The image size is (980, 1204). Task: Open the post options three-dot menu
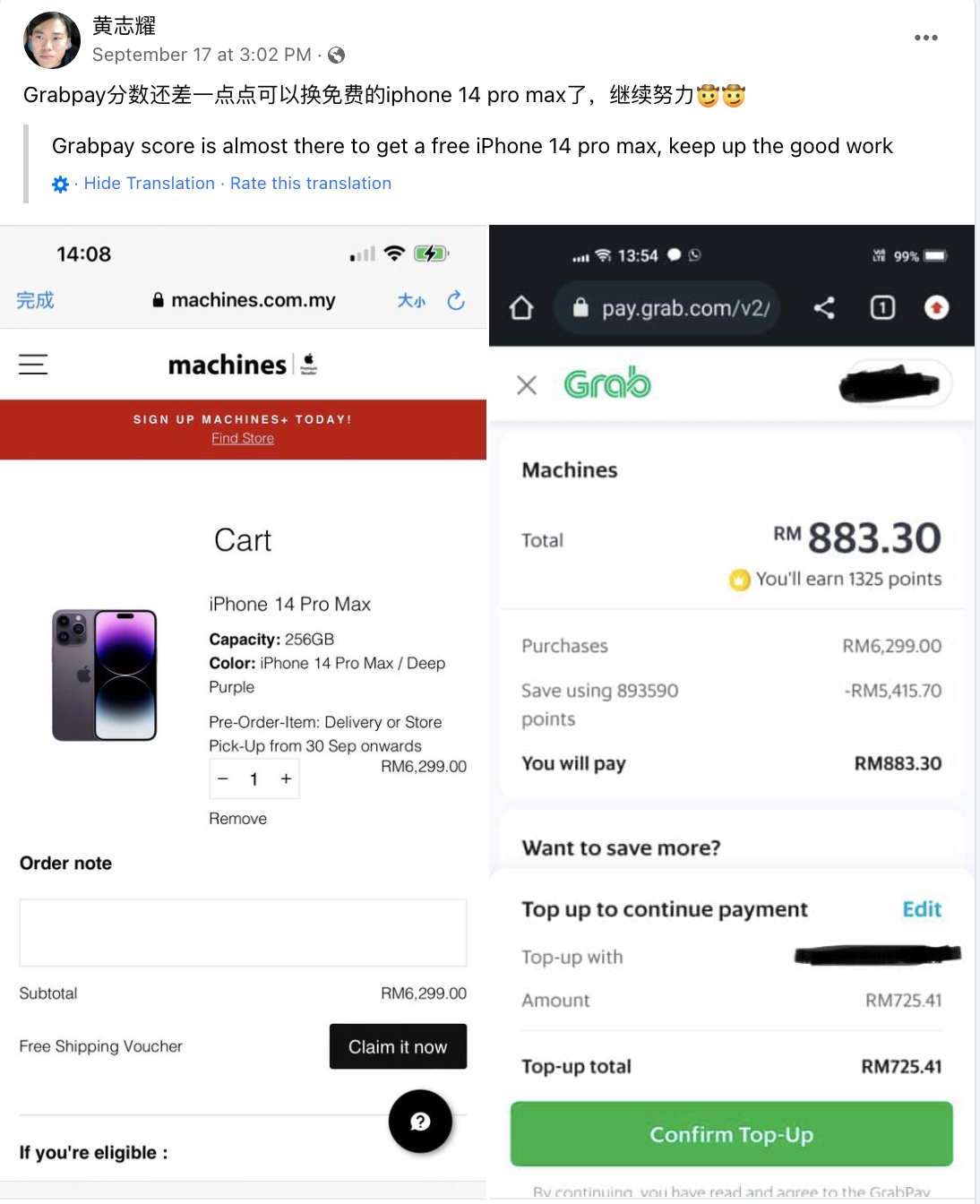pyautogui.click(x=925, y=38)
